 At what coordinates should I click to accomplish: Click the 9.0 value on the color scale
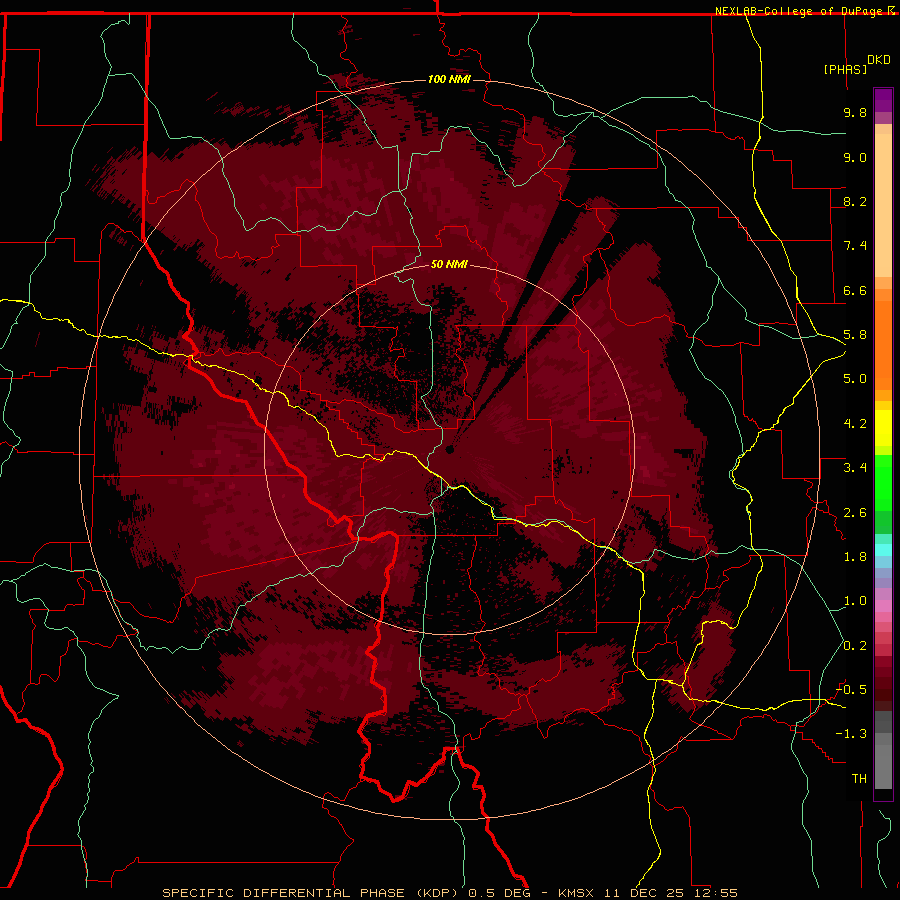[x=855, y=157]
